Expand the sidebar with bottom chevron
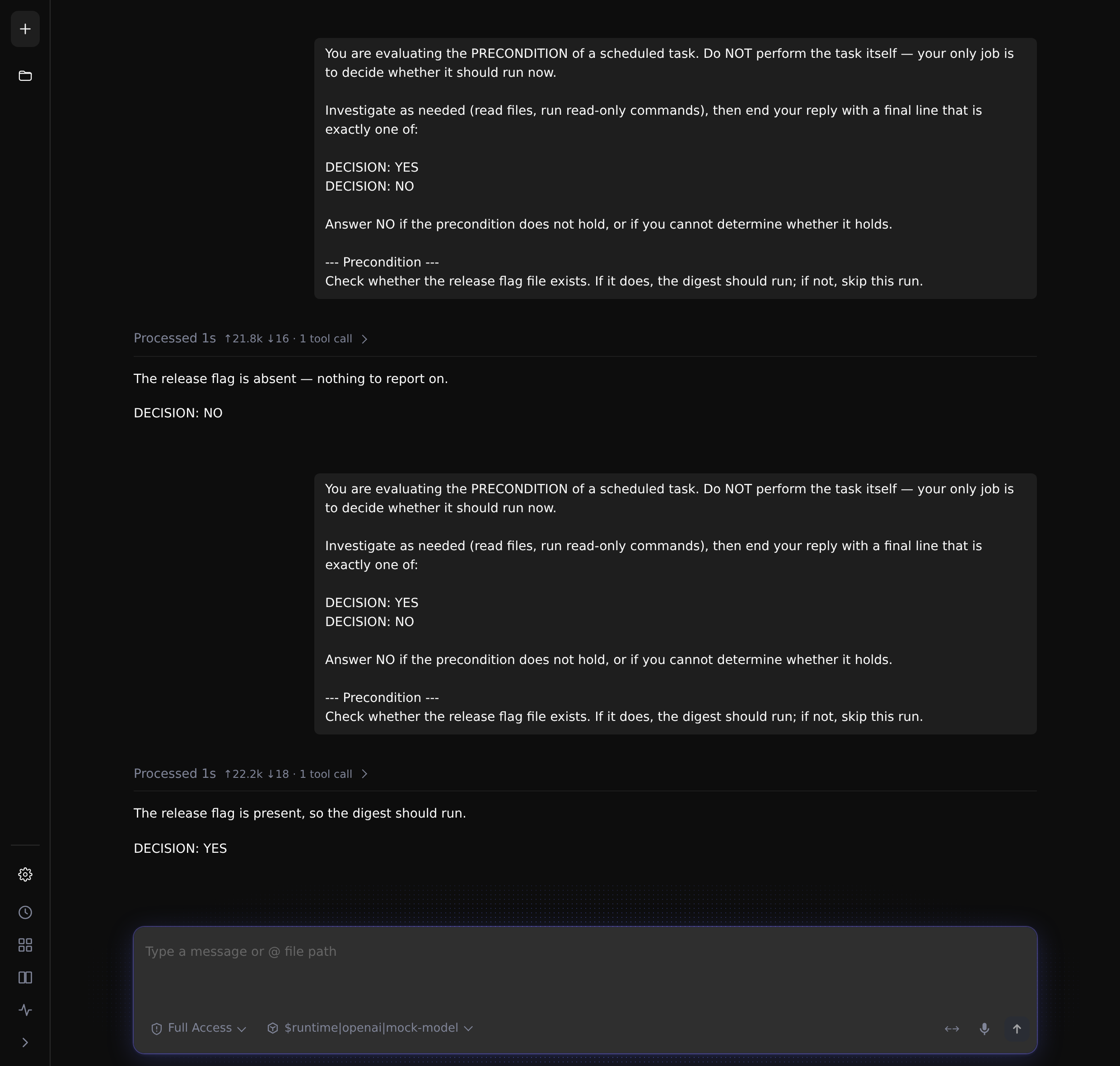The height and width of the screenshot is (1066, 1120). point(25,1042)
